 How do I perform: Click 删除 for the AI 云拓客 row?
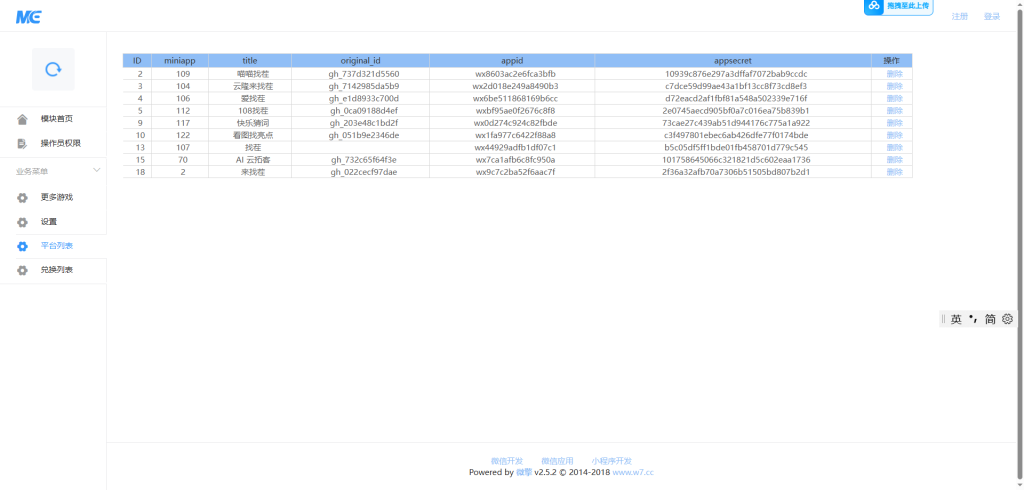tap(893, 160)
